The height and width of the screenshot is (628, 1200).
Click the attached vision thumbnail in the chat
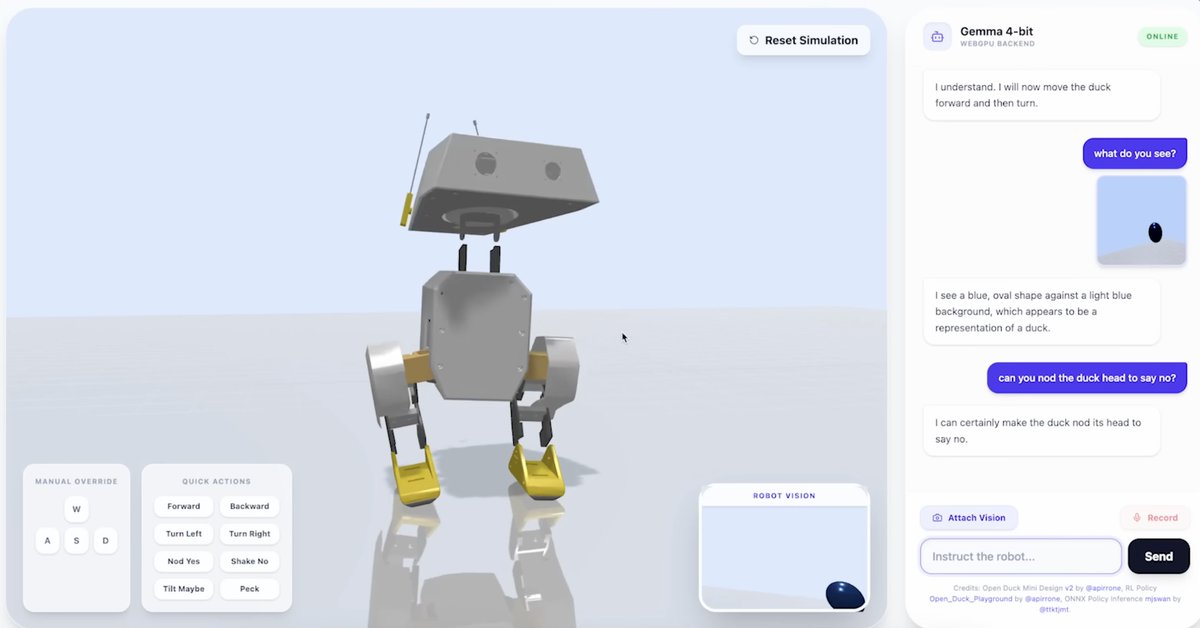(1141, 220)
